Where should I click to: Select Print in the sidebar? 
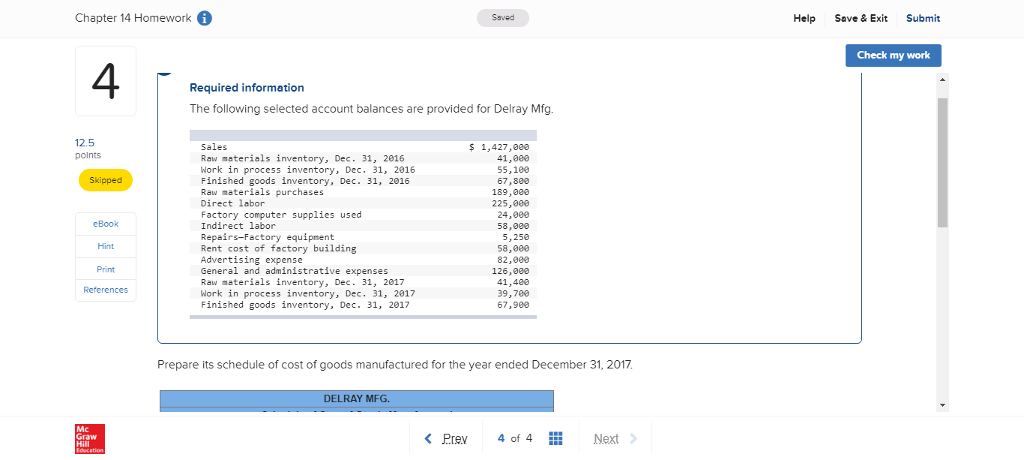[106, 269]
